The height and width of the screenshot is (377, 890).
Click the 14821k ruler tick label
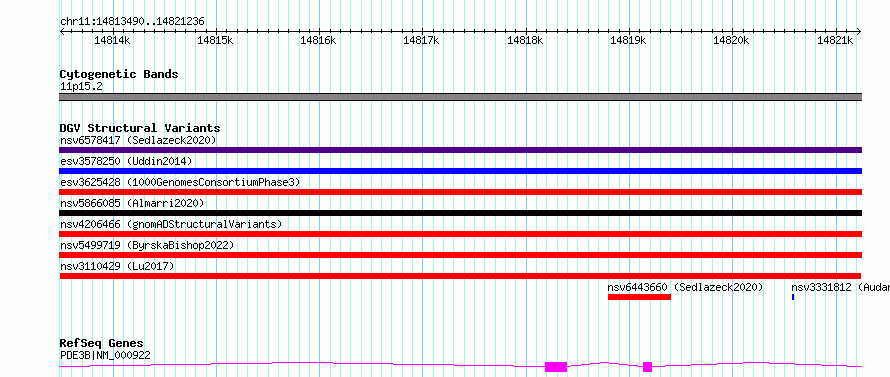click(x=834, y=40)
